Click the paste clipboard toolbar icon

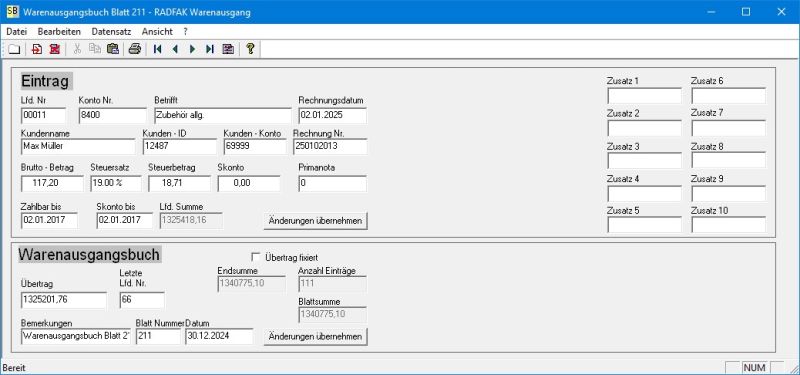coord(113,49)
